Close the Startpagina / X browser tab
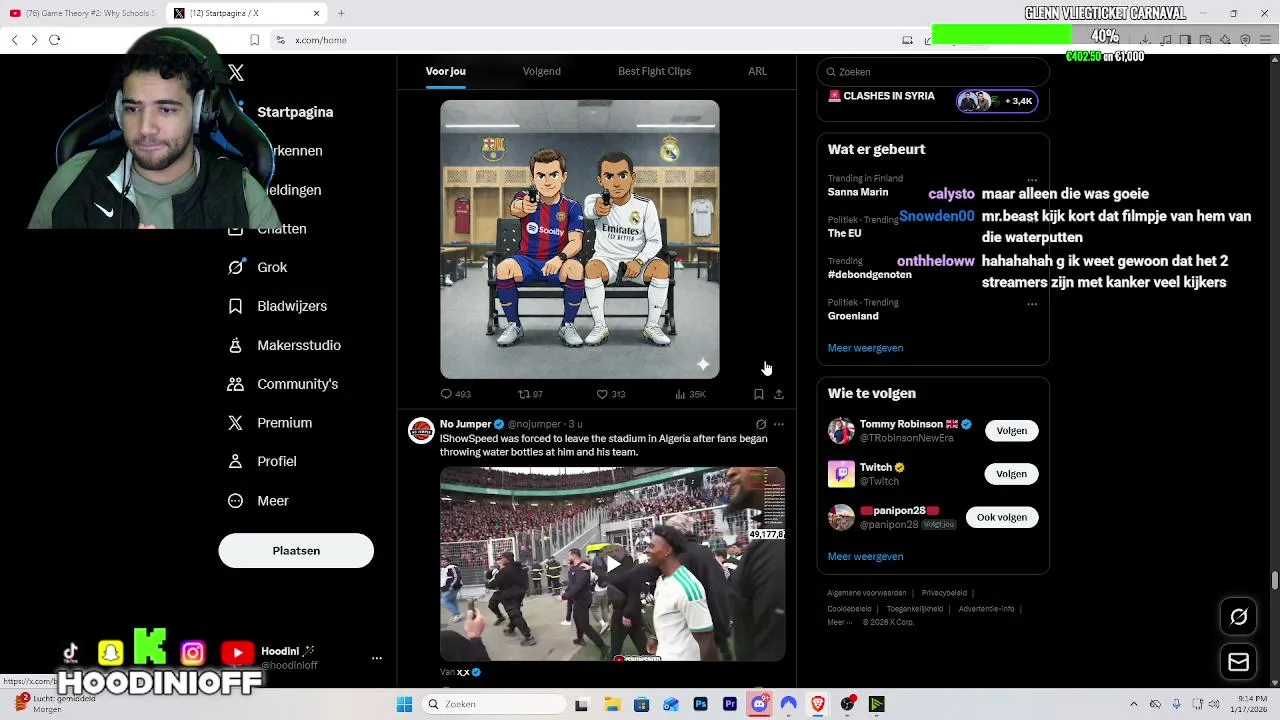 pyautogui.click(x=317, y=13)
